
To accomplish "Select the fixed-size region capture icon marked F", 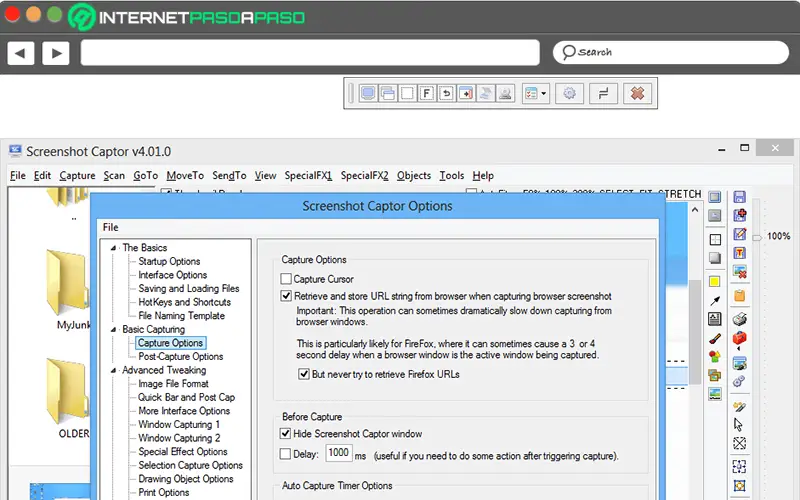I will click(x=425, y=94).
